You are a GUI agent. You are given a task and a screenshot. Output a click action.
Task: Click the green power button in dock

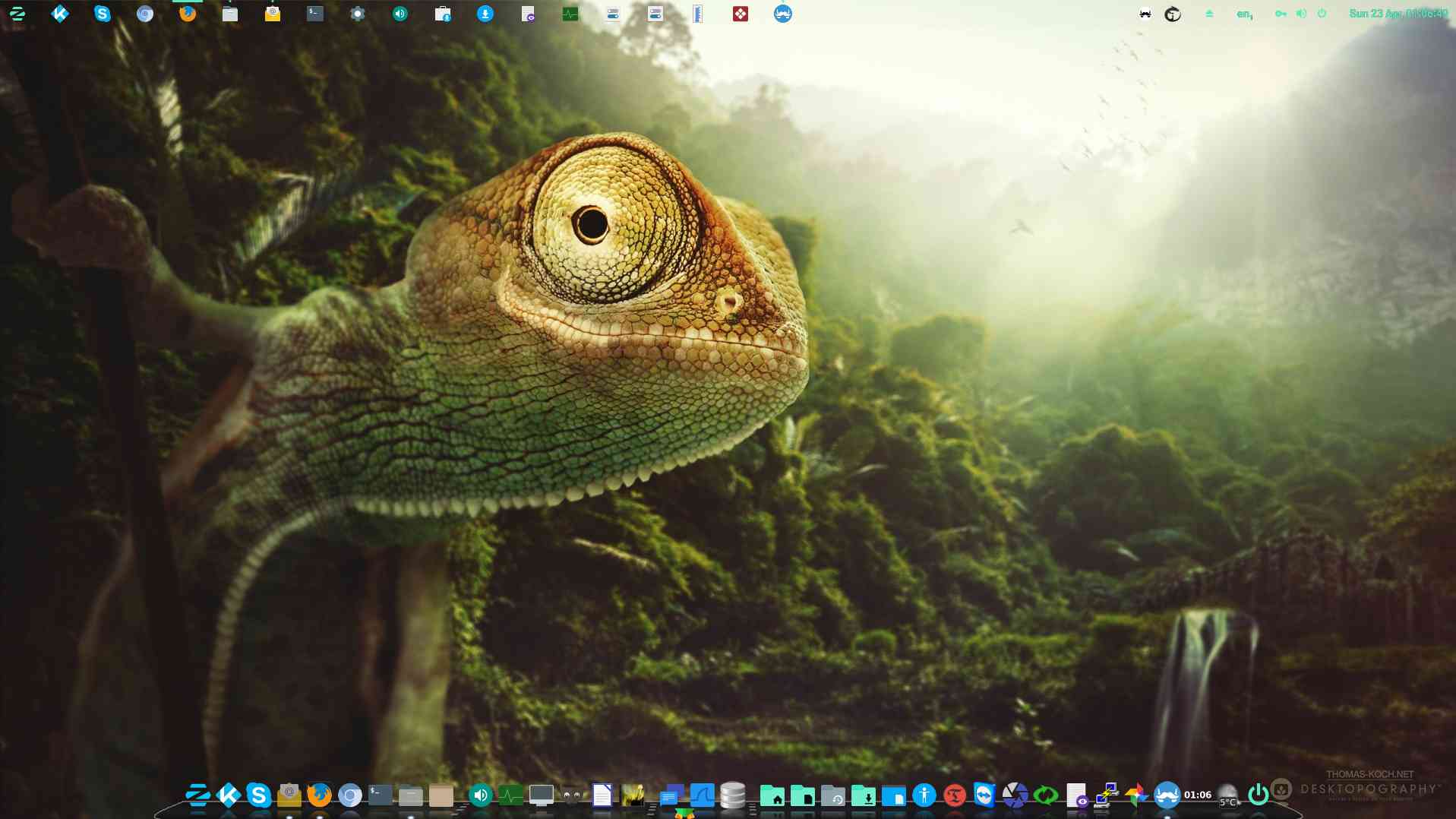[x=1258, y=795]
